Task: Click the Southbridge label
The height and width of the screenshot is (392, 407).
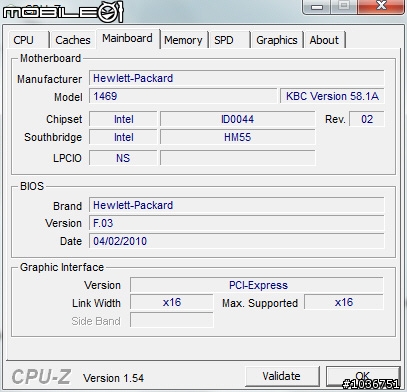Action: click(x=53, y=137)
